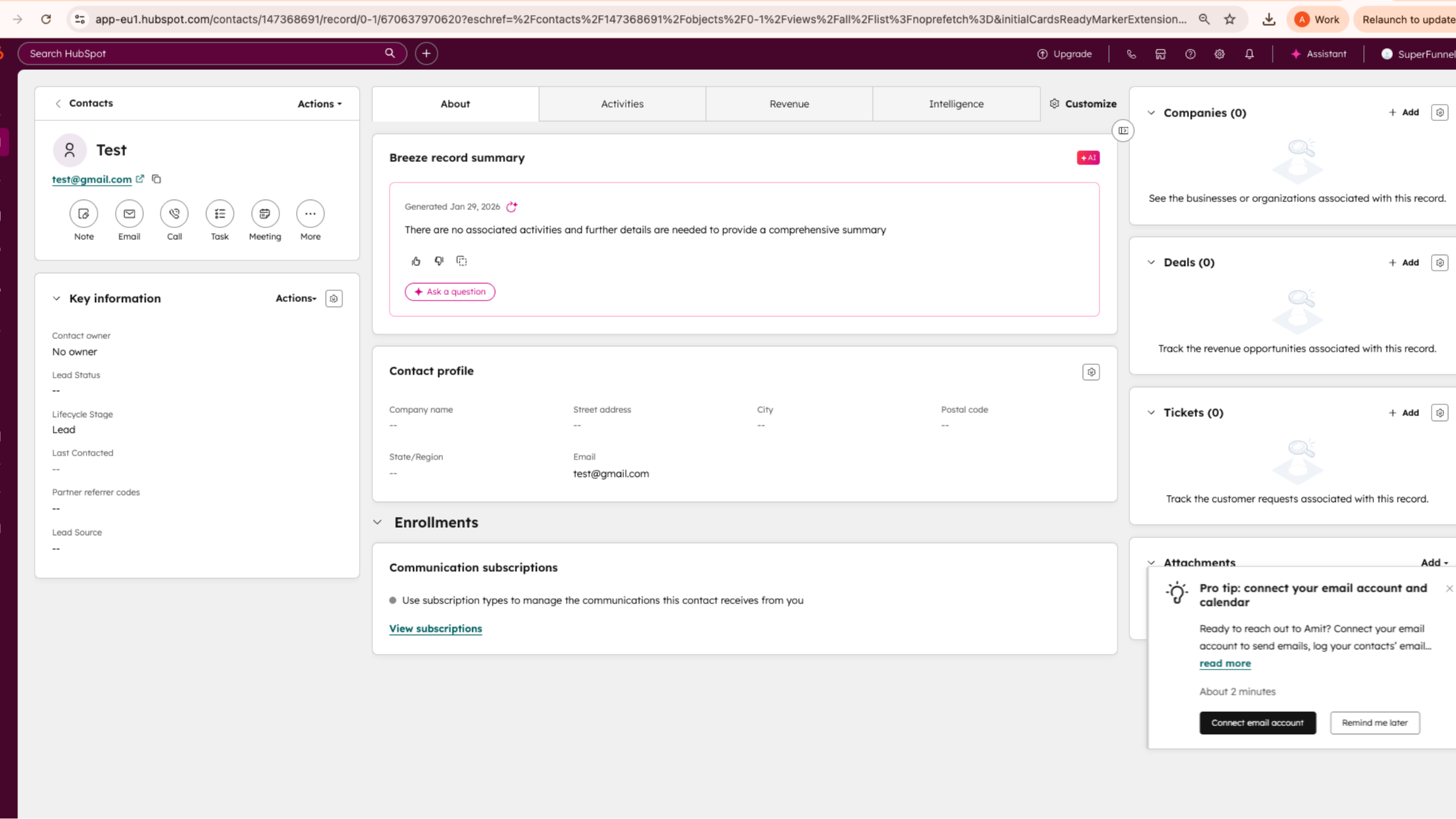Copy email address using the copy icon
1456x819 pixels.
[x=157, y=179]
